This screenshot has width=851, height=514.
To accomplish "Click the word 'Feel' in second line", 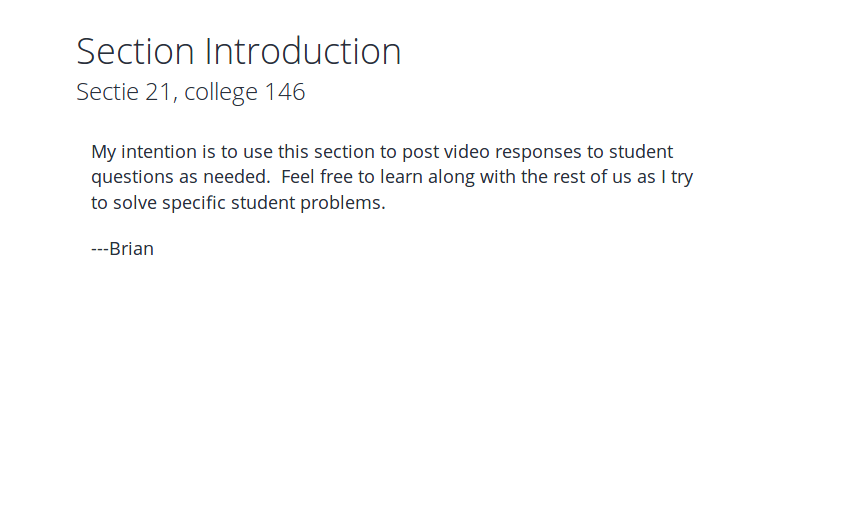I will [x=298, y=177].
